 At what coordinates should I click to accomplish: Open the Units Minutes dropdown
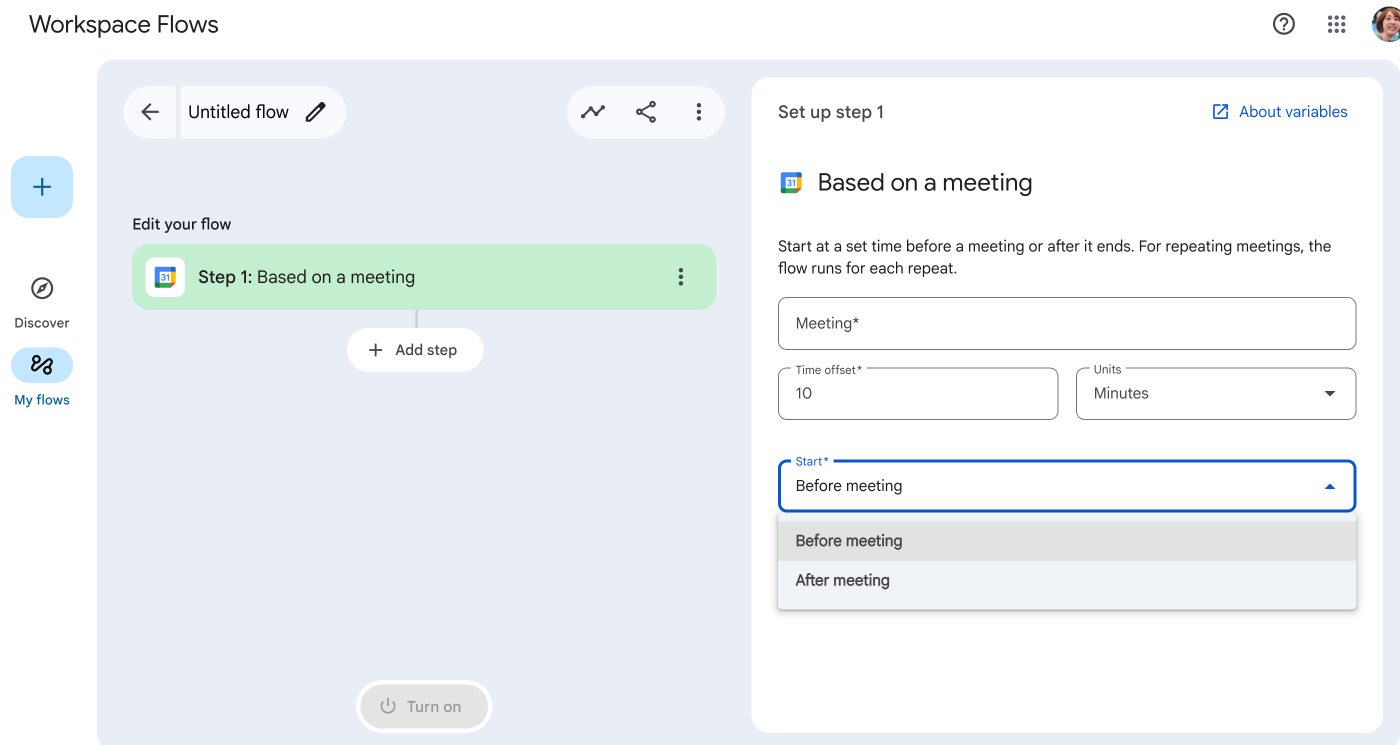click(1216, 394)
